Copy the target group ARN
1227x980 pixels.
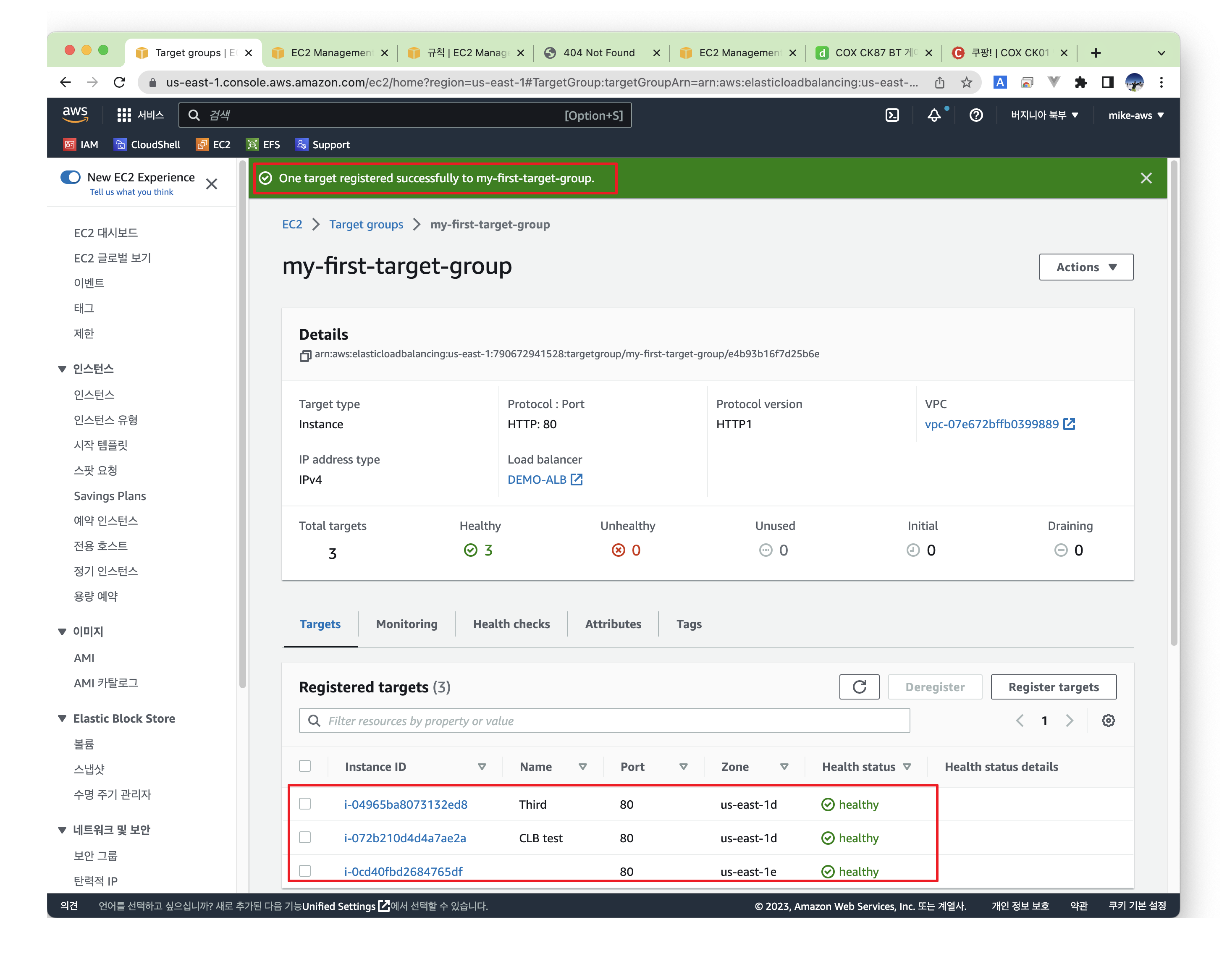(305, 355)
